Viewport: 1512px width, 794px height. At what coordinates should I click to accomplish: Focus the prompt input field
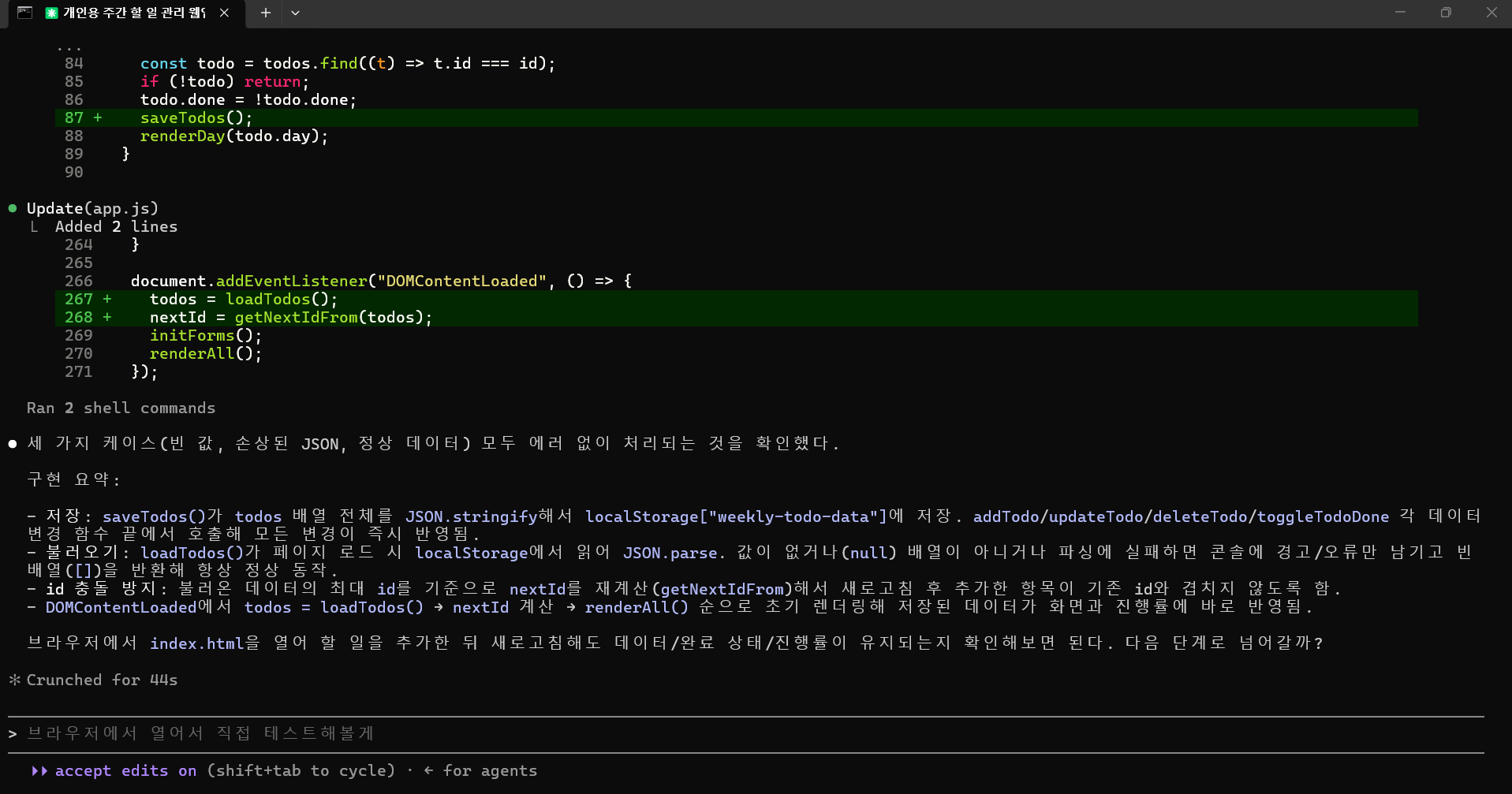click(745, 733)
